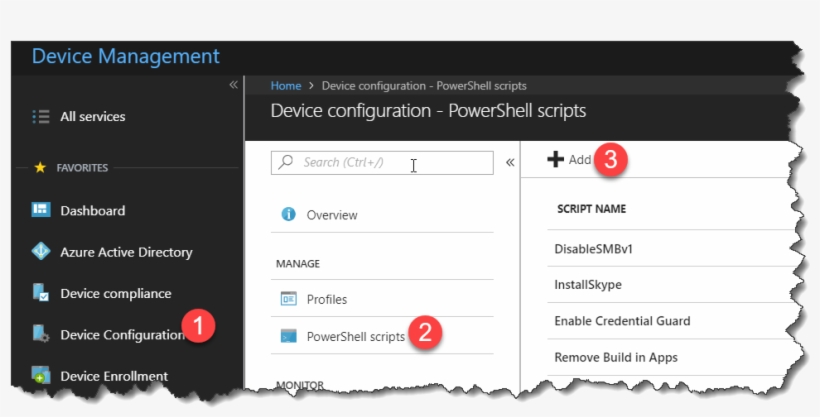Click the PowerShell scripts icon
Screen dimensions: 820x417
289,336
